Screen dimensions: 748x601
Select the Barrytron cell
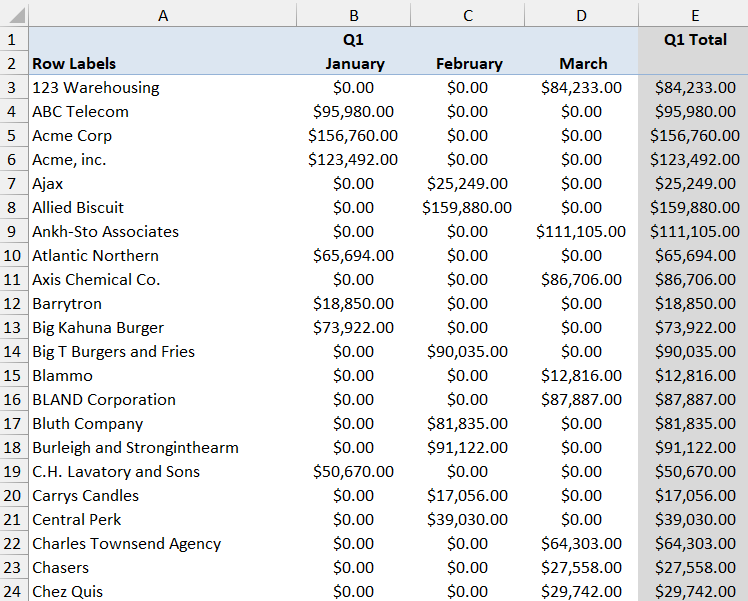pos(163,303)
